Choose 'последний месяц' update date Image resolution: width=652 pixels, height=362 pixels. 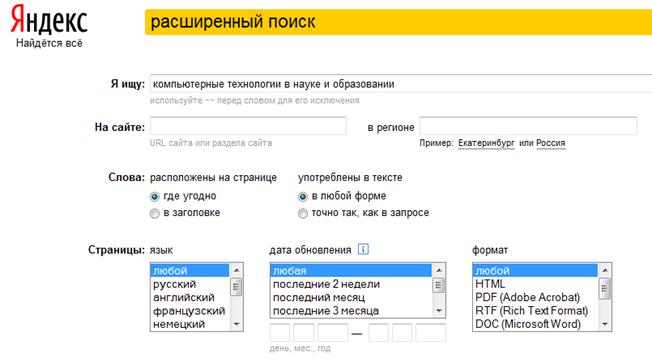click(x=351, y=297)
